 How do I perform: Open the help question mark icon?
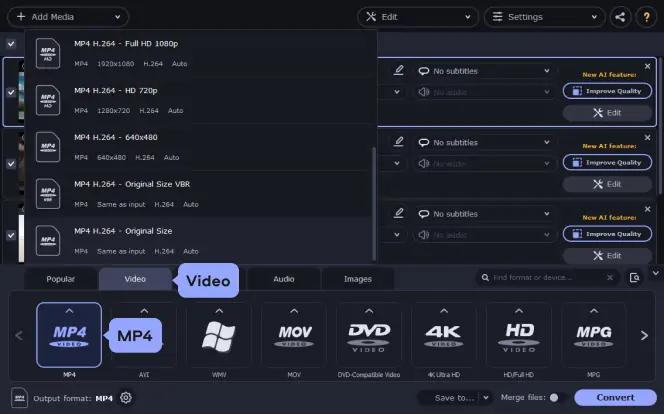647,17
